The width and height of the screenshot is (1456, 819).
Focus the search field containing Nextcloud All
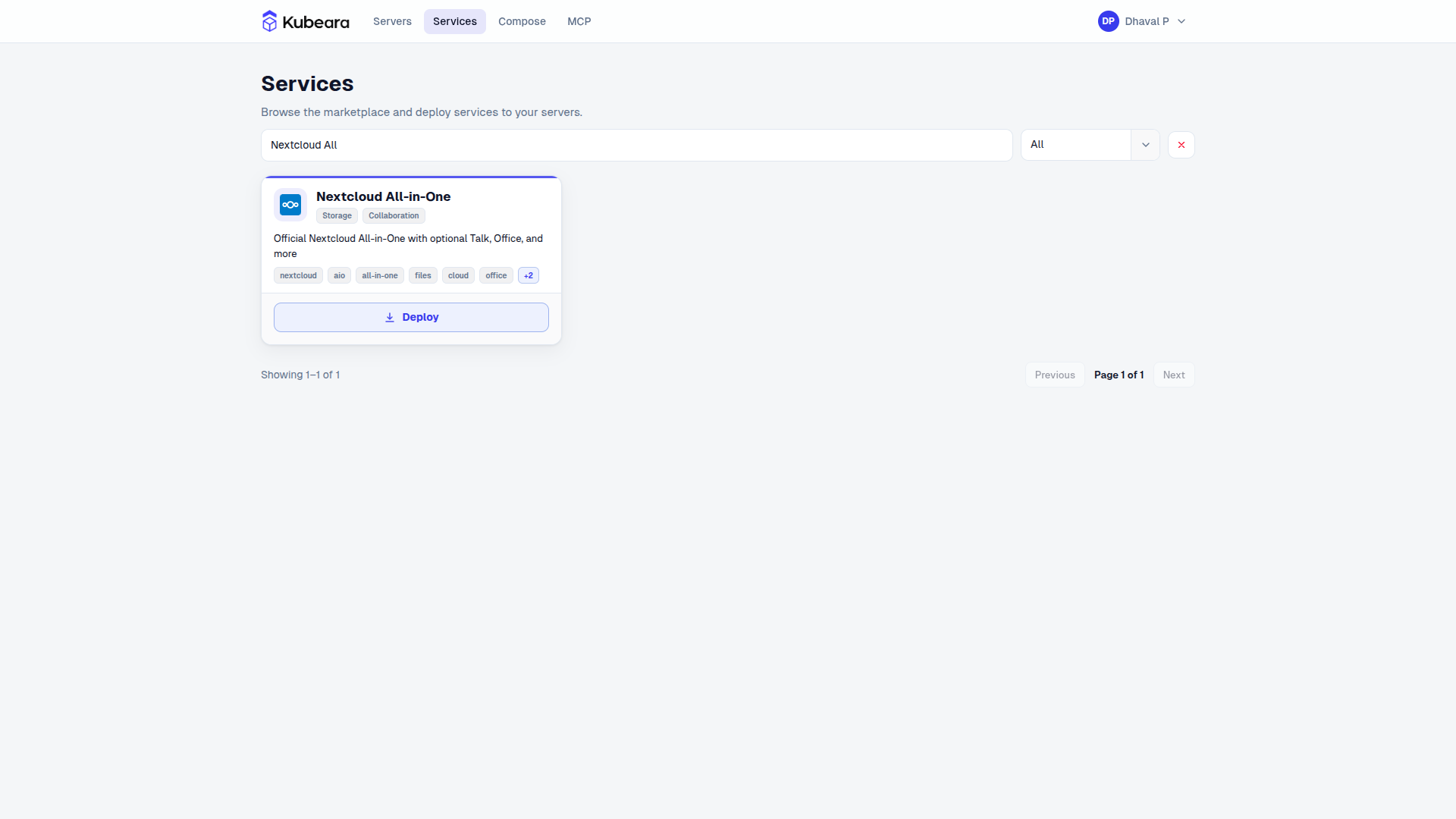coord(637,145)
